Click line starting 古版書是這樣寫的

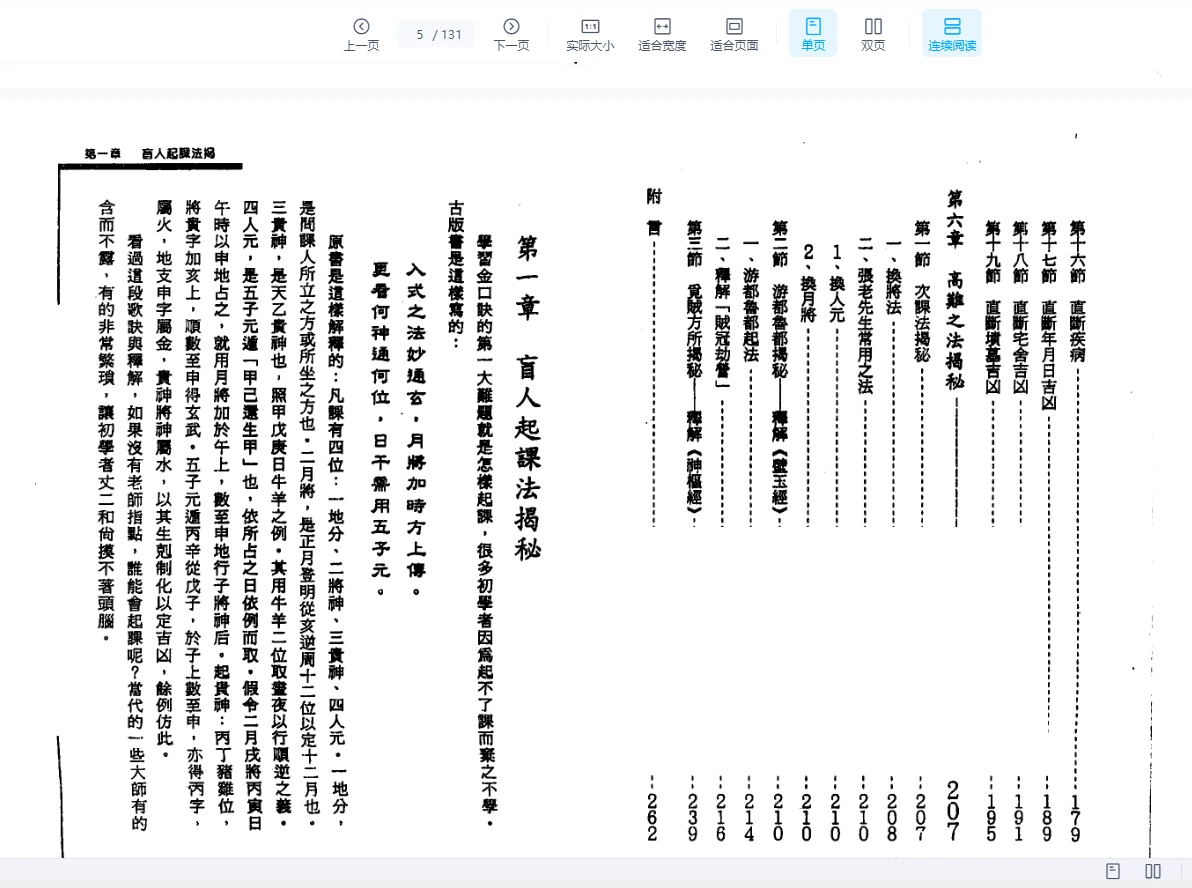(455, 272)
